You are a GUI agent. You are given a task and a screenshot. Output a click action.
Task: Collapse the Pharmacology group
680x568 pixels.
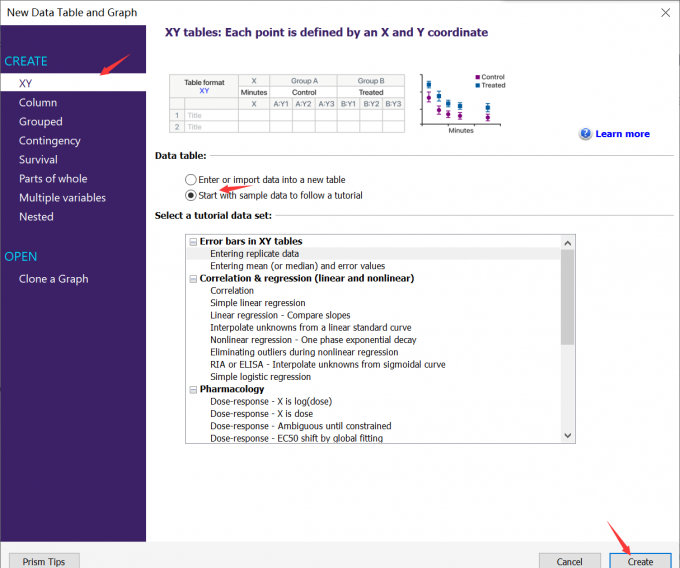(x=193, y=390)
